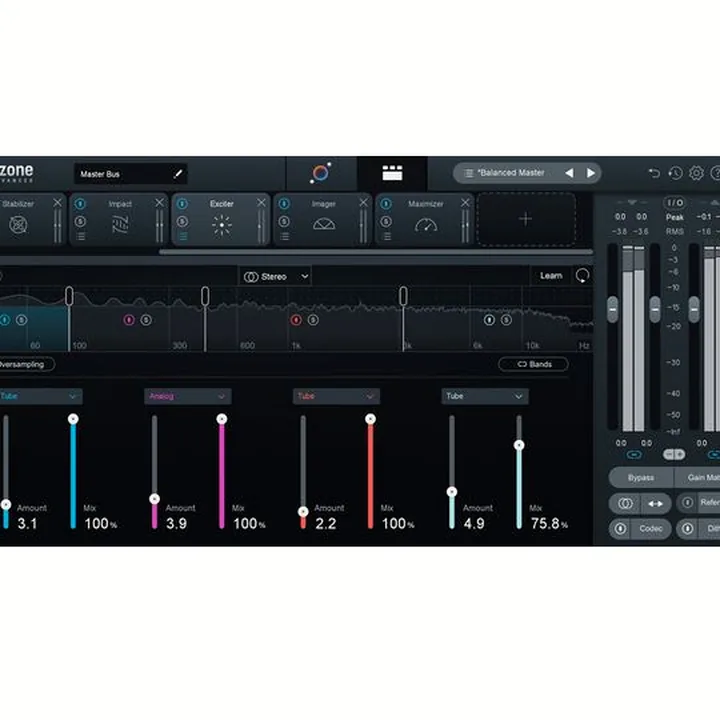
Task: Click the reset circular arrow beside Learn
Action: 582,276
